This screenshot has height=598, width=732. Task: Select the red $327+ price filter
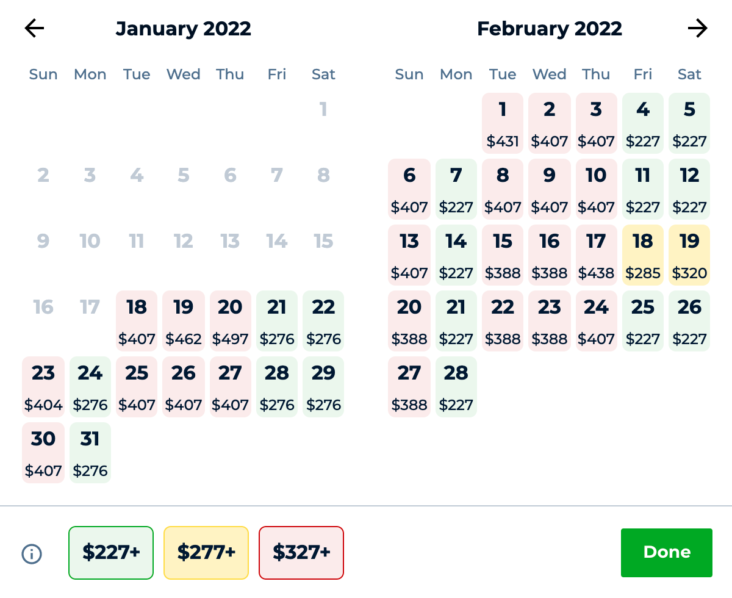click(x=302, y=553)
